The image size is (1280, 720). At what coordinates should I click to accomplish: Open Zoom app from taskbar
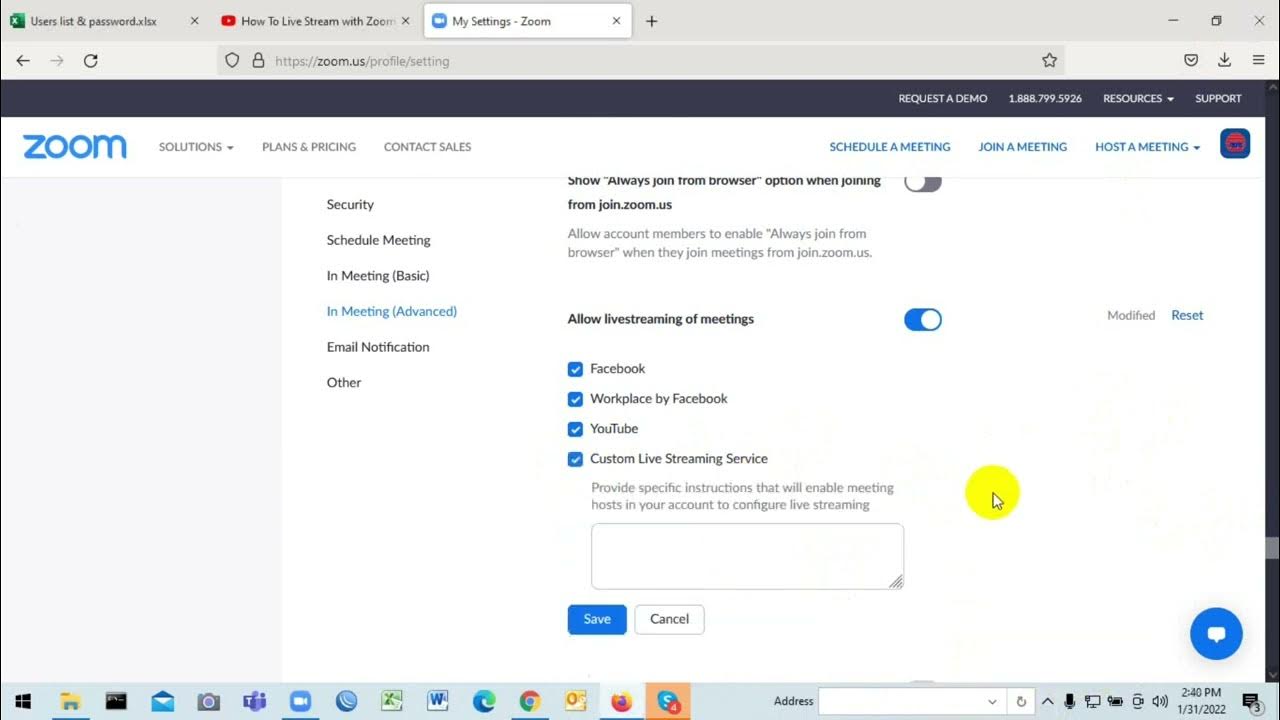[300, 701]
